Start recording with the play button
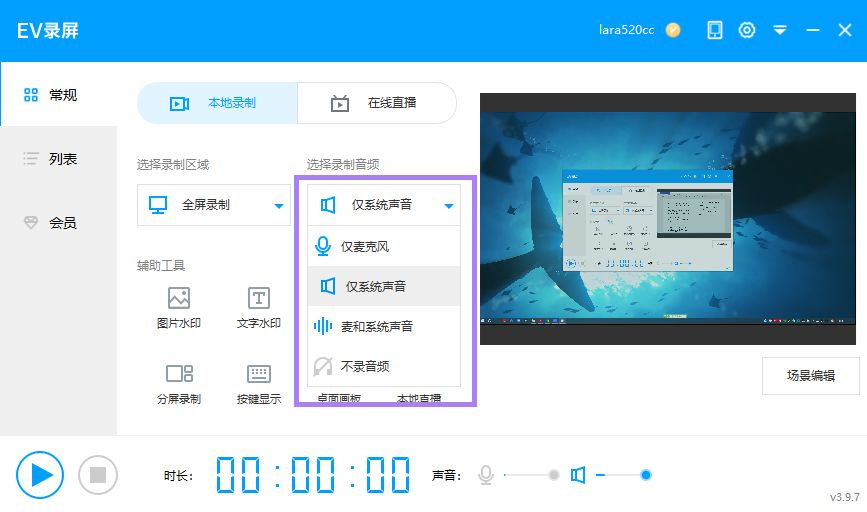The height and width of the screenshot is (512, 867). (x=40, y=474)
